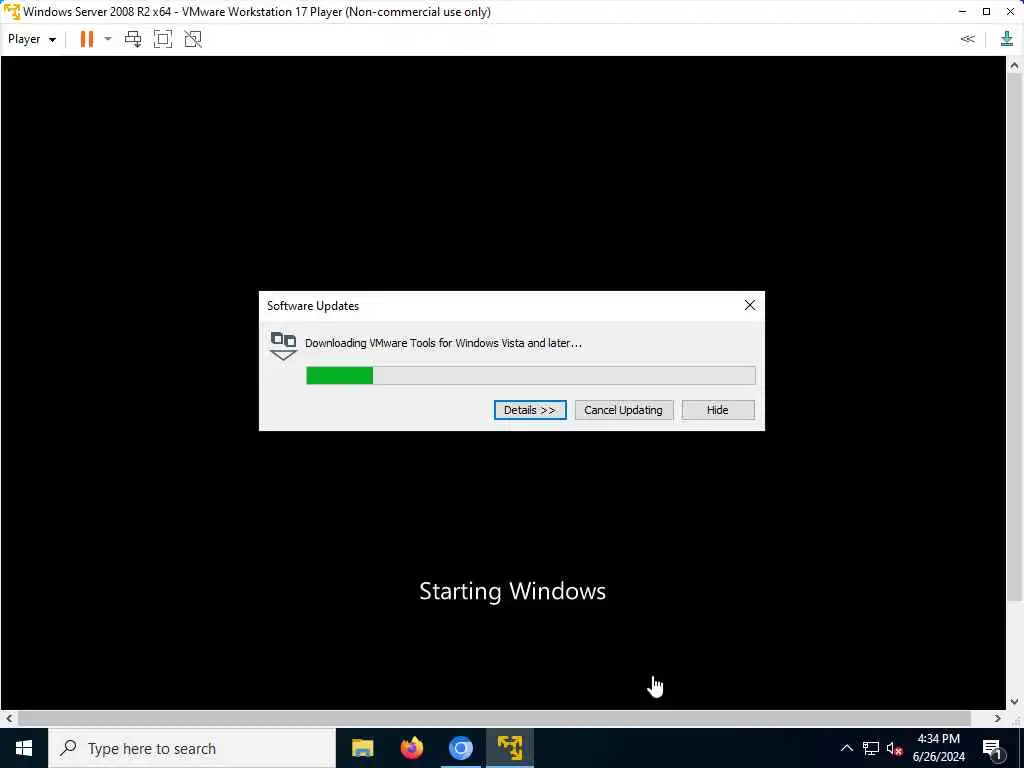The width and height of the screenshot is (1024, 768).
Task: Click the muted volume tray icon
Action: click(x=894, y=748)
